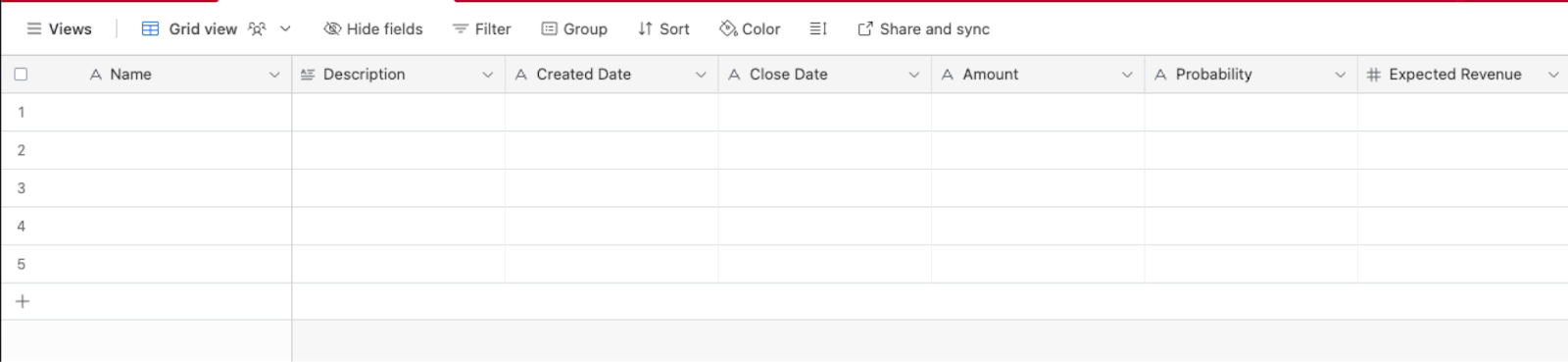Open the Probability column dropdown arrow

tap(1340, 75)
